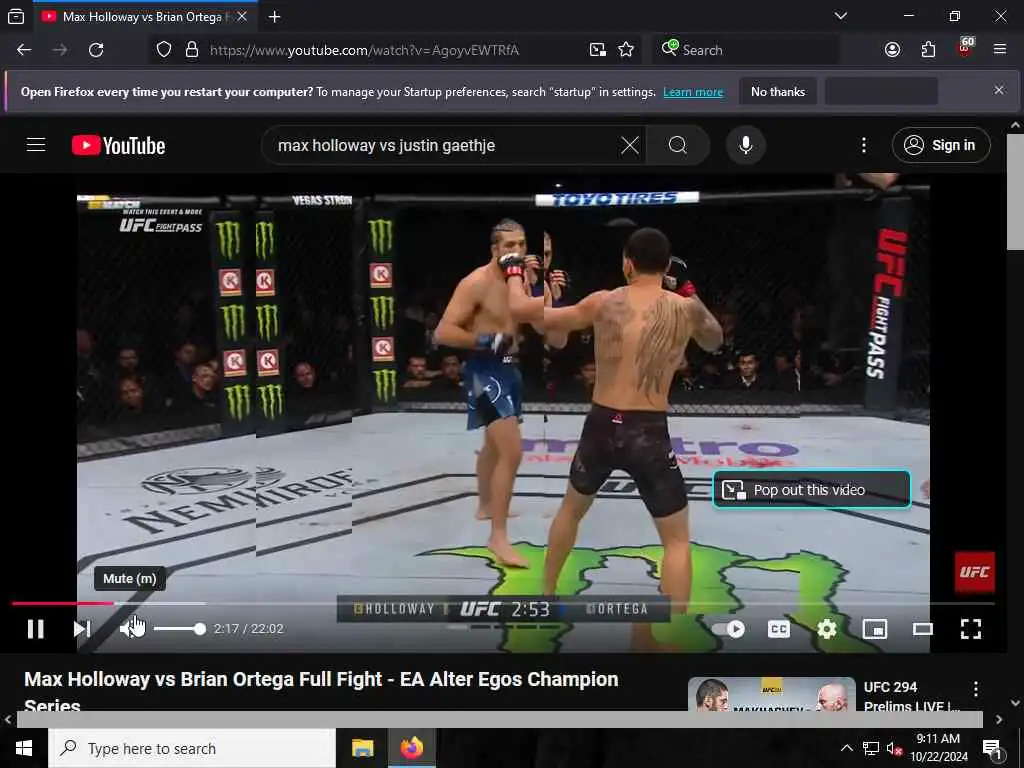This screenshot has width=1024, height=768.
Task: Select the Max Holloway vs Brian Ortega tab
Action: (144, 17)
